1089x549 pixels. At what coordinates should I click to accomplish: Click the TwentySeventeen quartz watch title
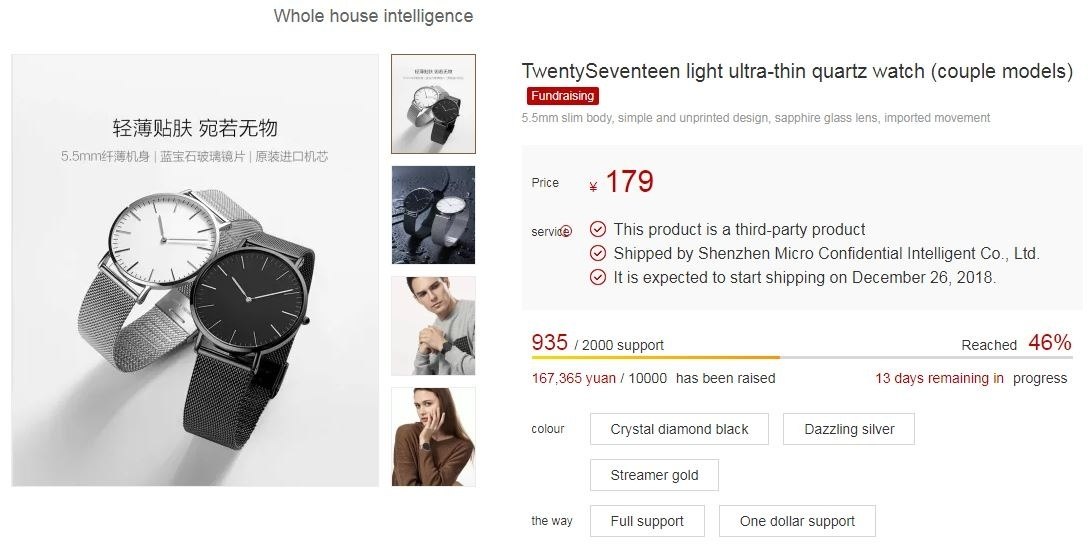[797, 71]
